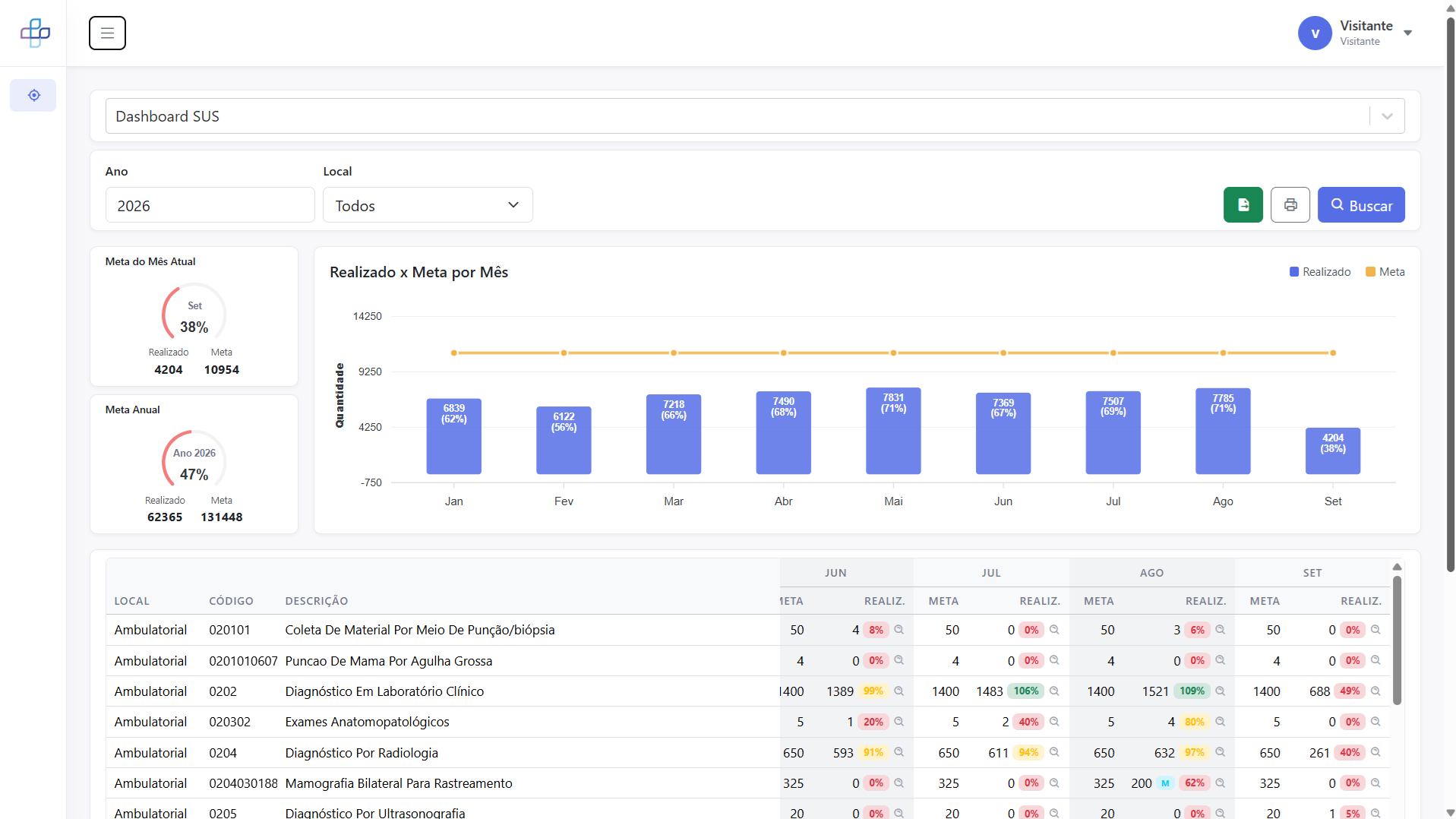Screen dimensions: 1456x819
Task: Click the Visitante avatar circle
Action: [x=1315, y=33]
